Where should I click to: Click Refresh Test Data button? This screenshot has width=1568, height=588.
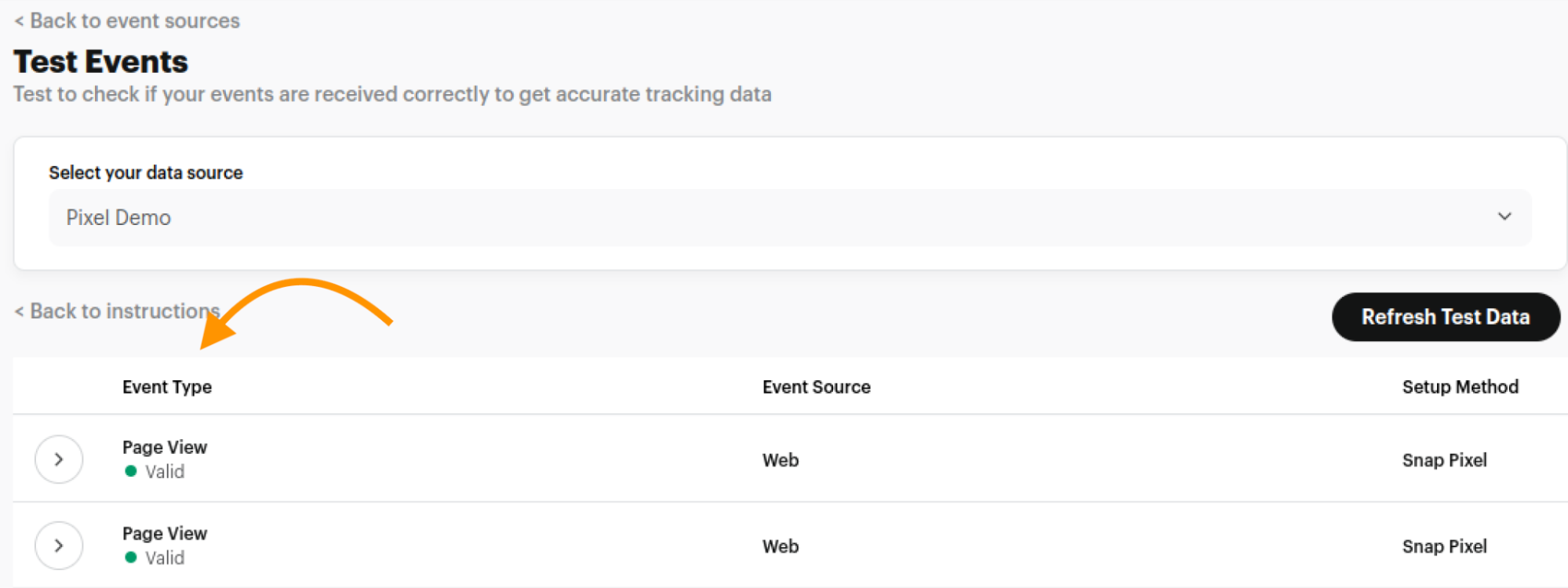click(x=1445, y=317)
